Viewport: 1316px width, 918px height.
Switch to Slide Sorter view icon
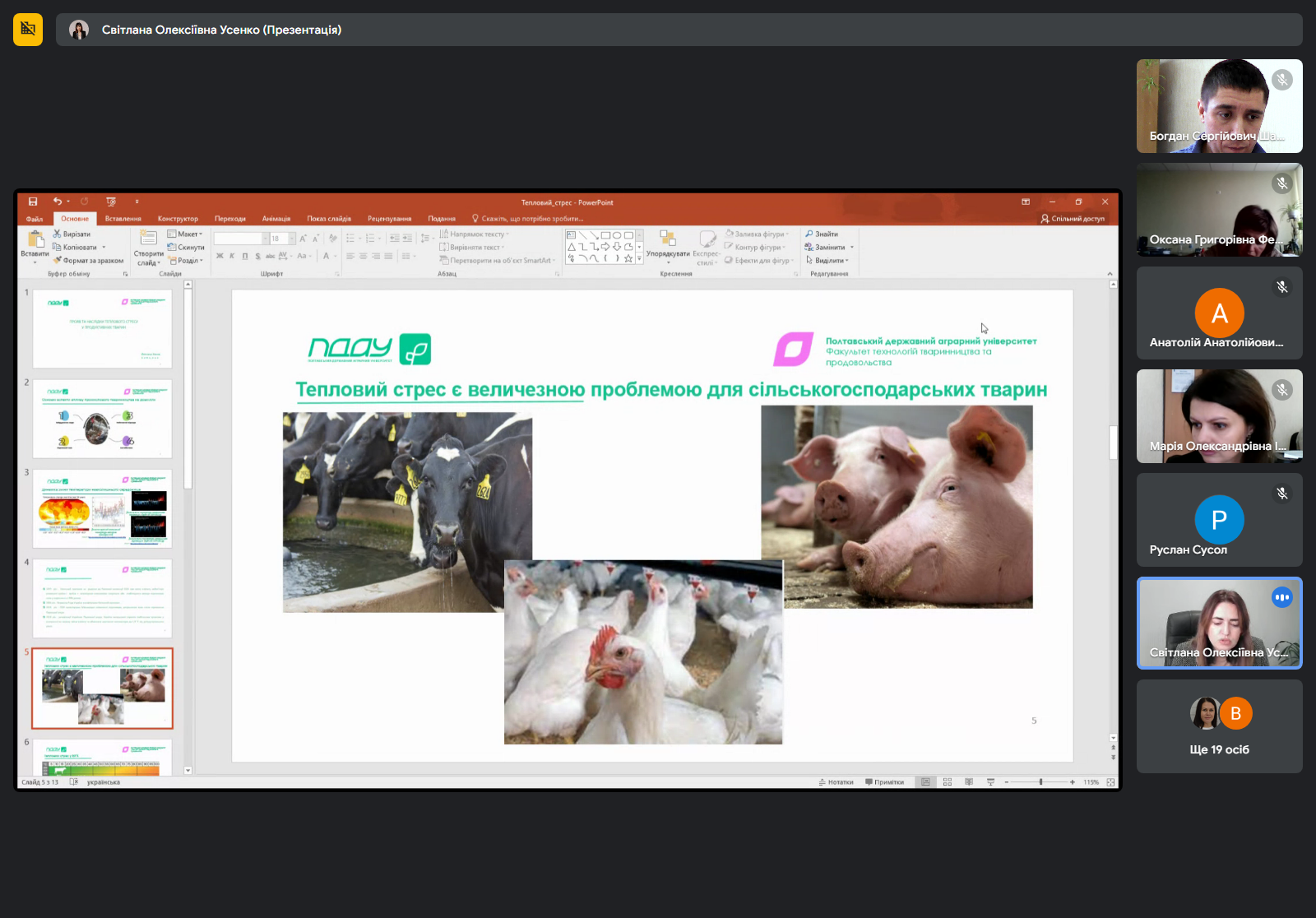pos(948,782)
